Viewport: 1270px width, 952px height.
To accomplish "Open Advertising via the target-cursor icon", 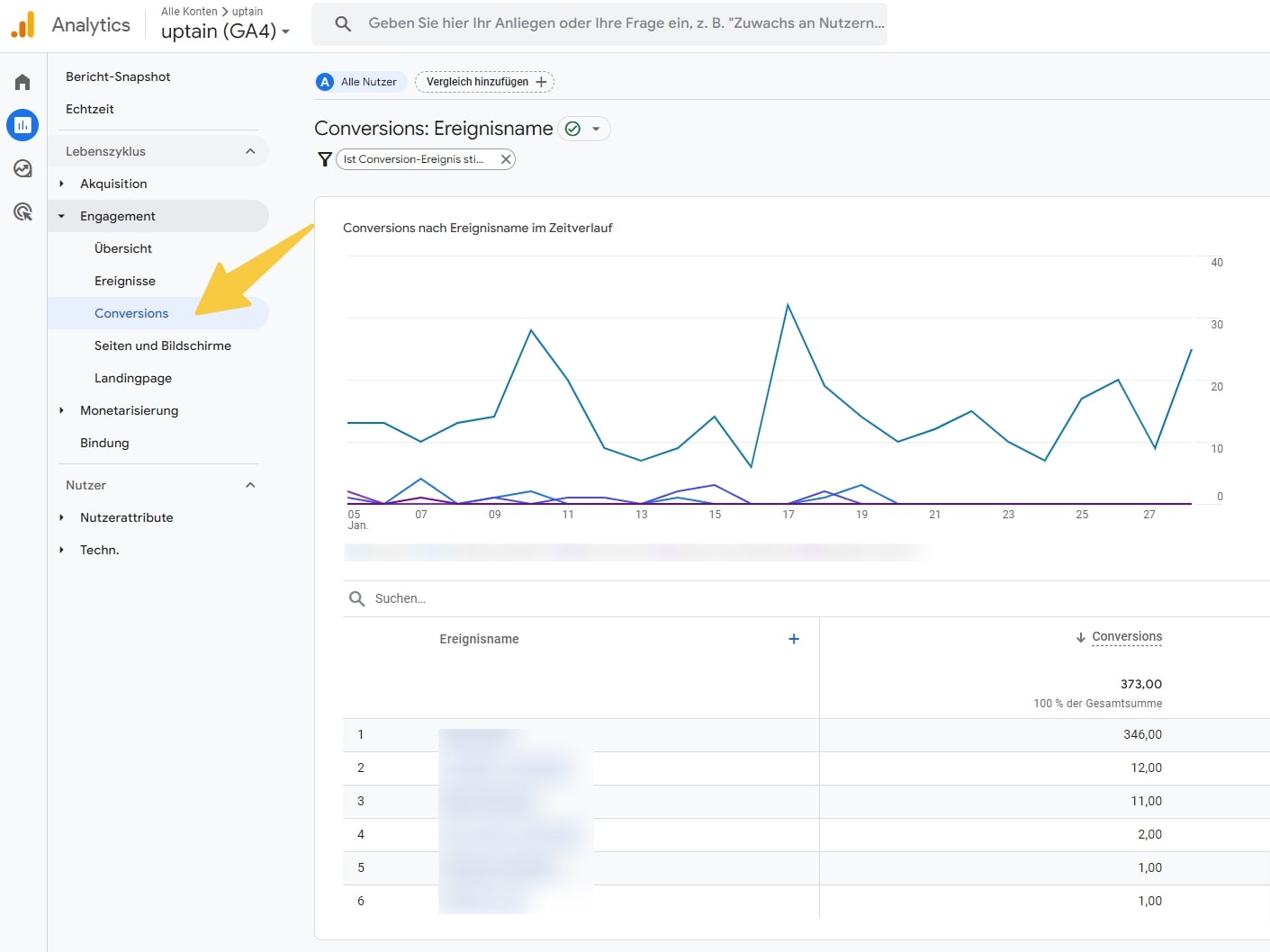I will (22, 211).
